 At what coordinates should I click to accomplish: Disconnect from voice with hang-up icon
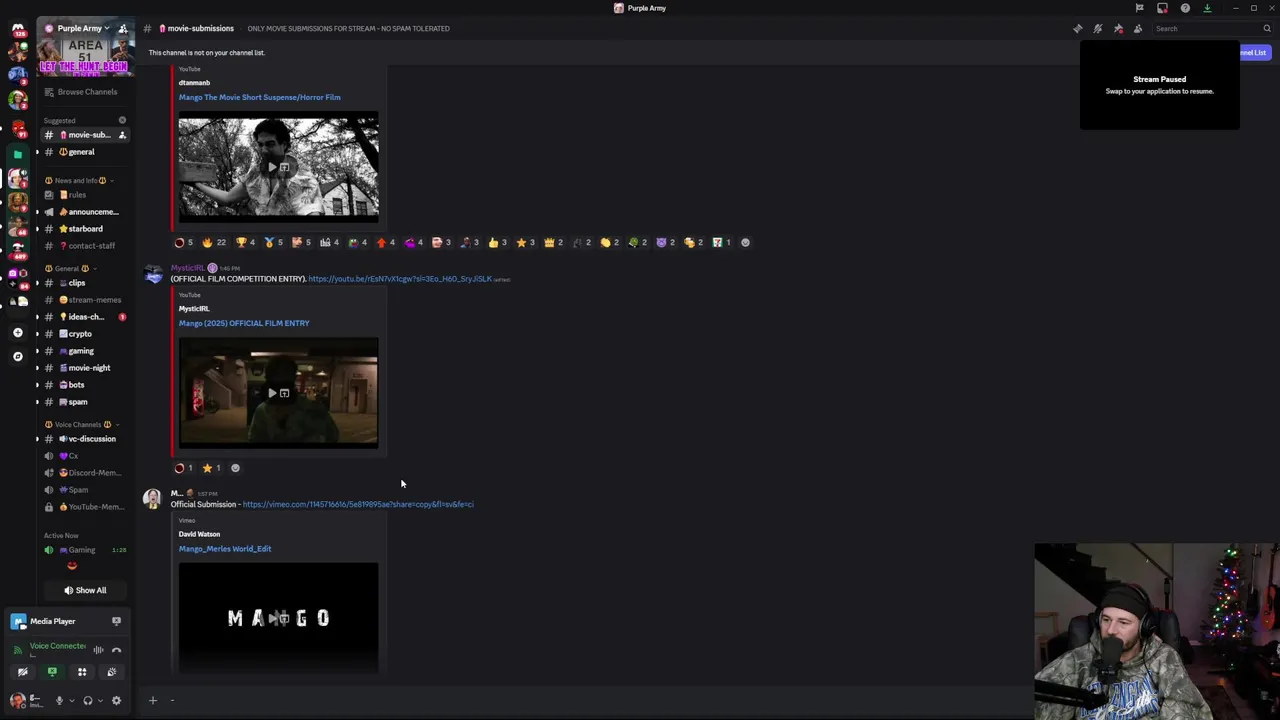pos(116,650)
